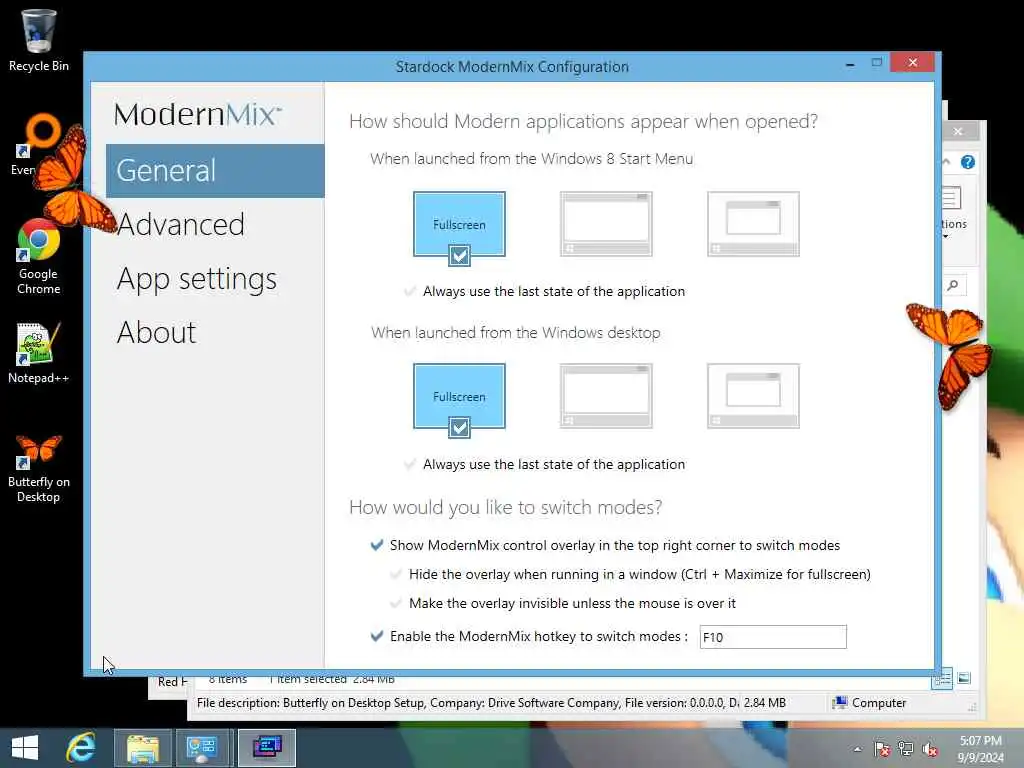Switch to the Advanced tab
The image size is (1024, 768).
pos(181,225)
